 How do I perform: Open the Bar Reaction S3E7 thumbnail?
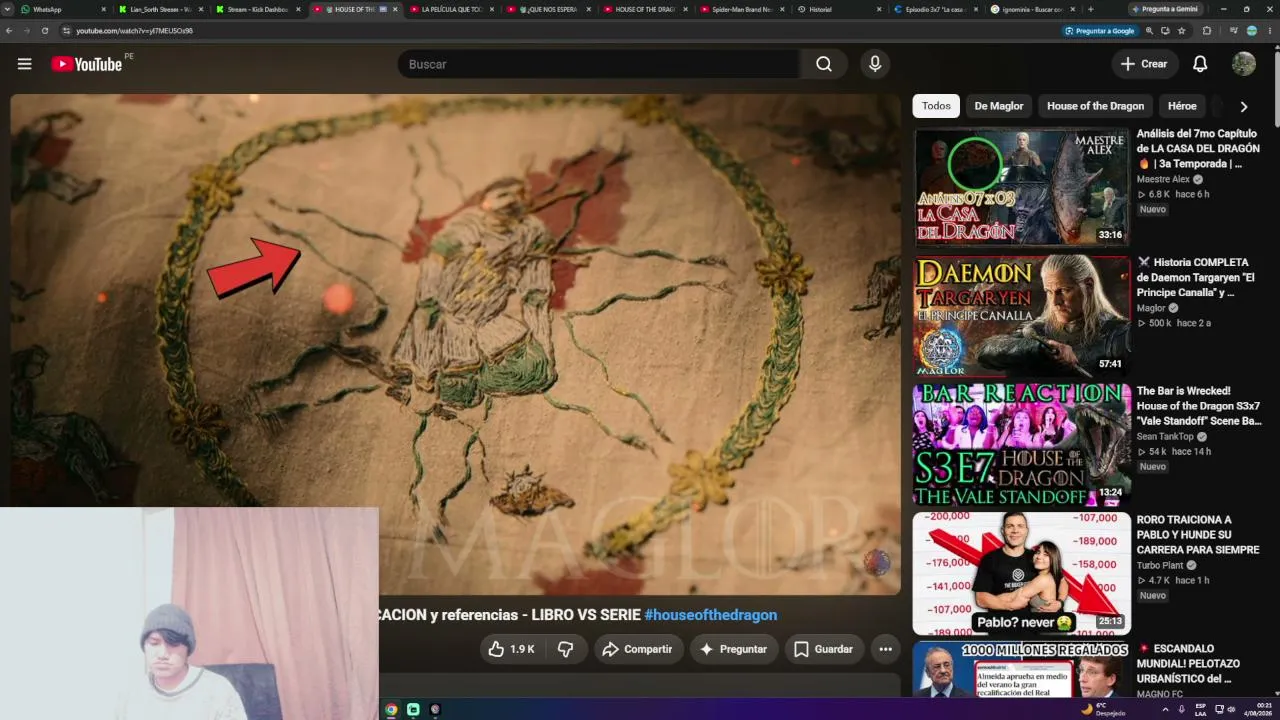(x=1021, y=444)
